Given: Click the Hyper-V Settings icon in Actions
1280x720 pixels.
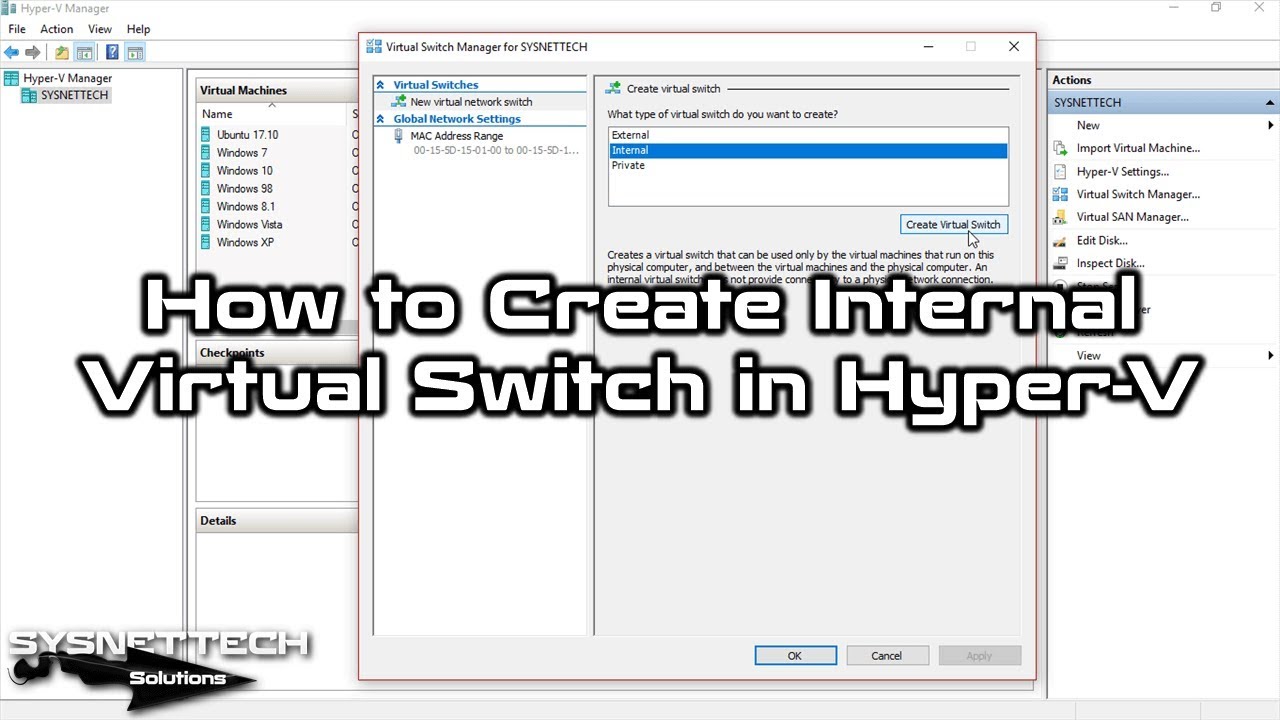Looking at the screenshot, I should pyautogui.click(x=1060, y=171).
